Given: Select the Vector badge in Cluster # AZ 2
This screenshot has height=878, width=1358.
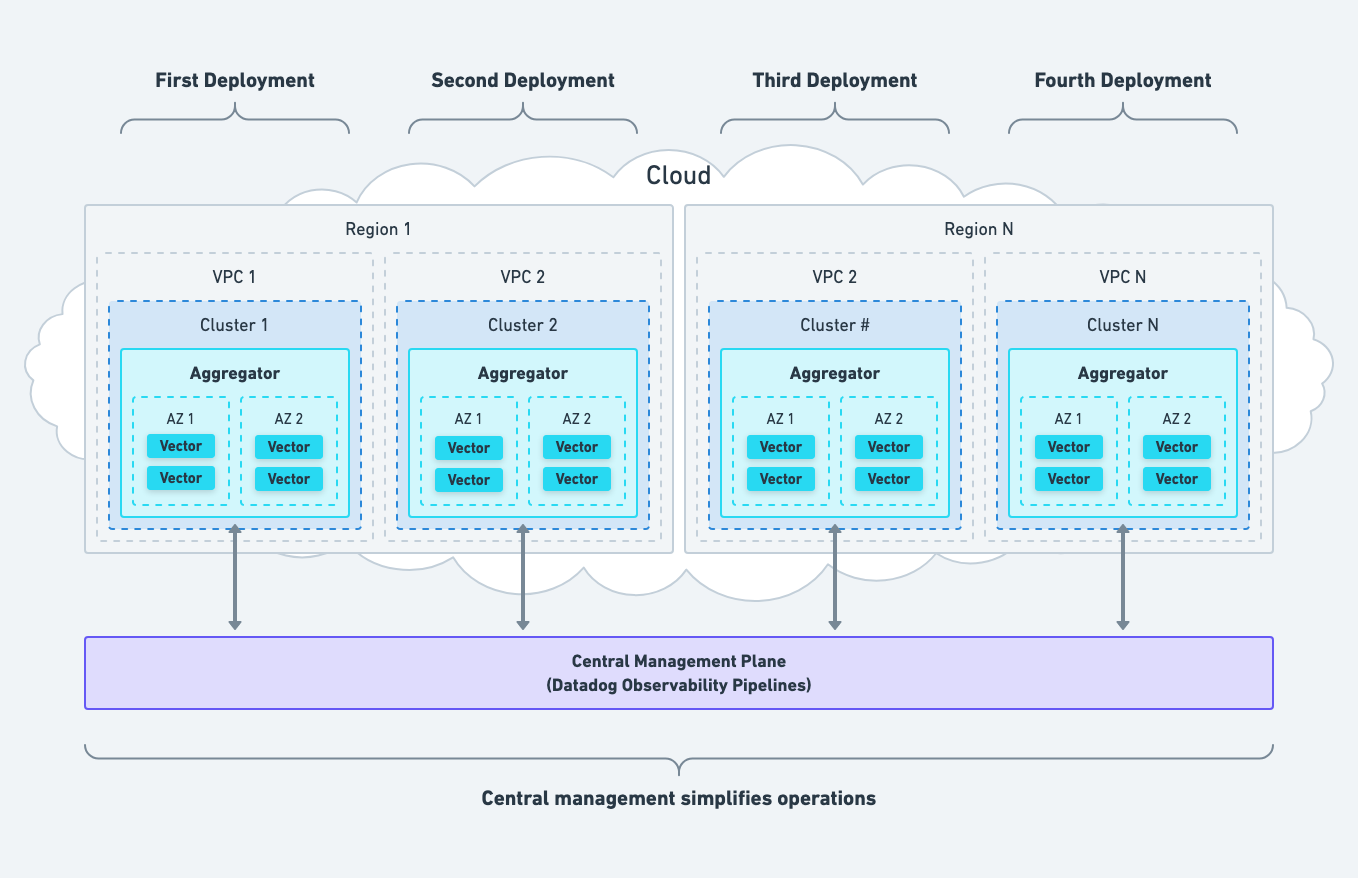Looking at the screenshot, I should [x=888, y=447].
